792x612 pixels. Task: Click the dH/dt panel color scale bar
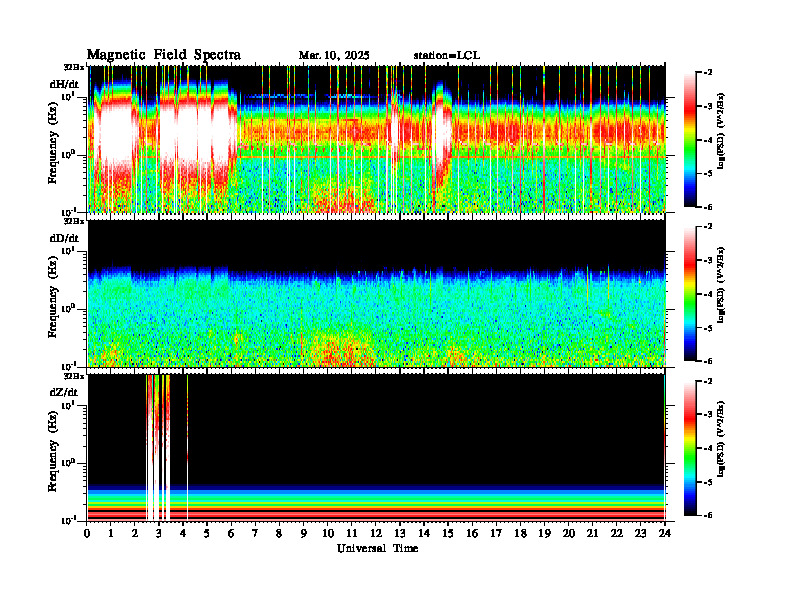(x=690, y=139)
